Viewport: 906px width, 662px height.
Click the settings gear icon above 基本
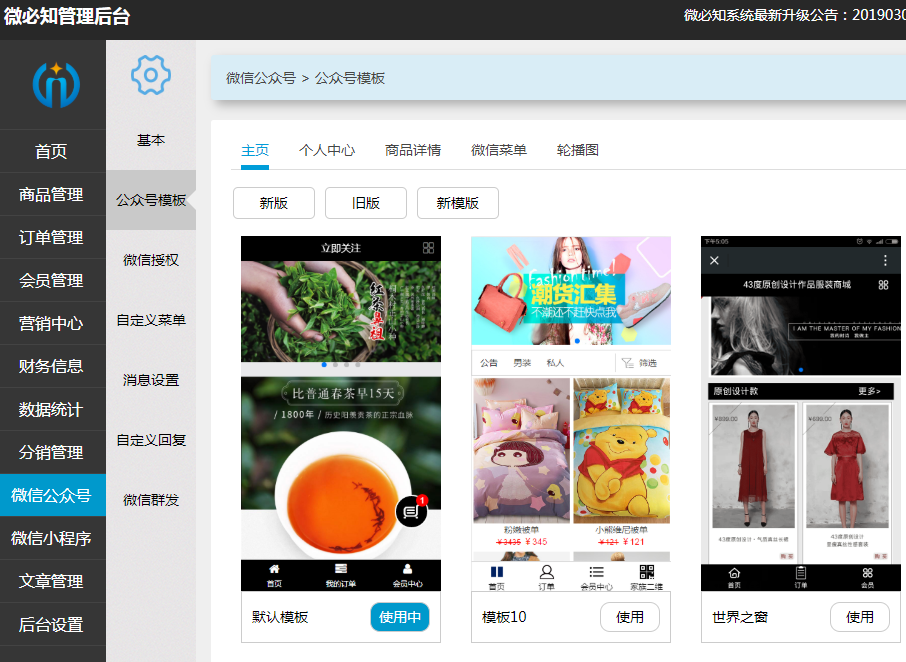(151, 75)
